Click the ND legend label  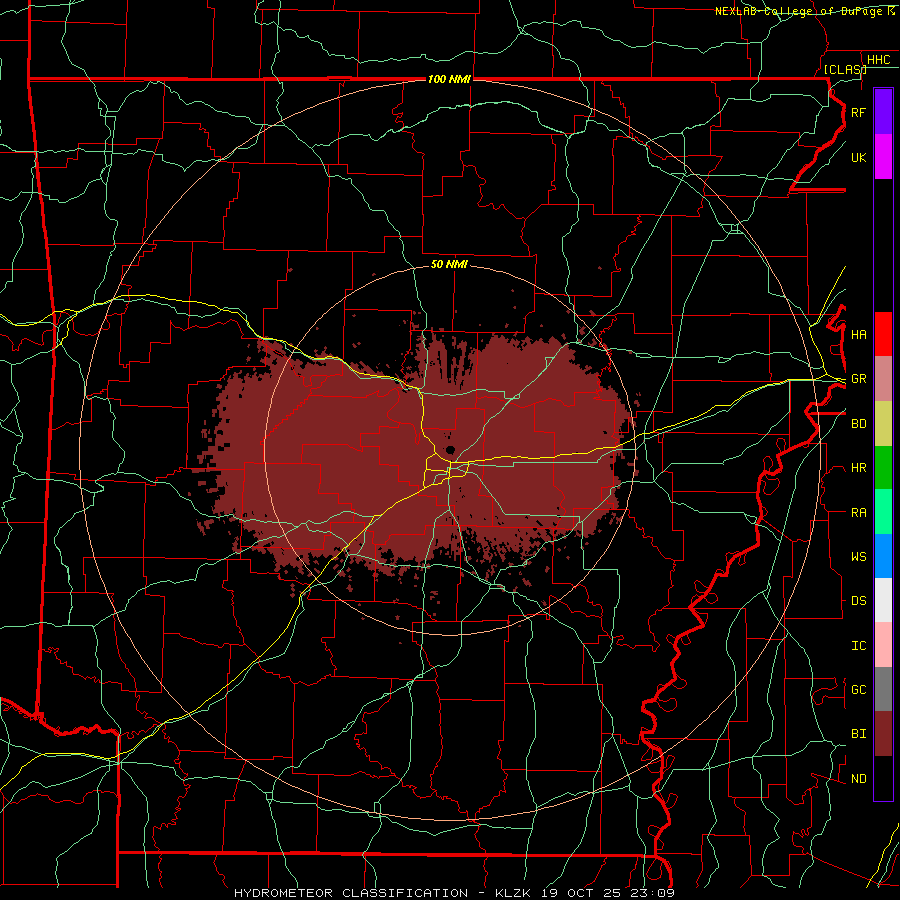click(x=858, y=779)
